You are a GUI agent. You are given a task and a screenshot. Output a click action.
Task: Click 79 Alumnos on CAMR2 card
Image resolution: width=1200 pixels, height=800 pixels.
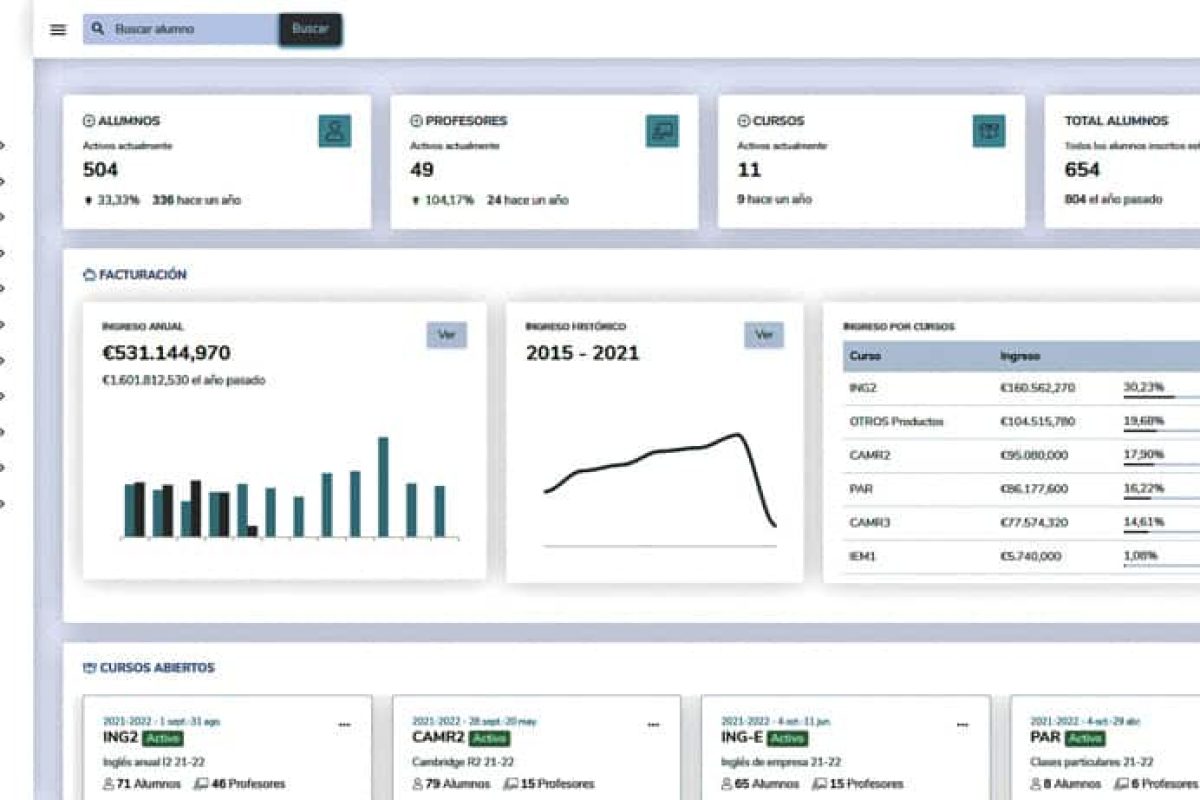[x=459, y=784]
